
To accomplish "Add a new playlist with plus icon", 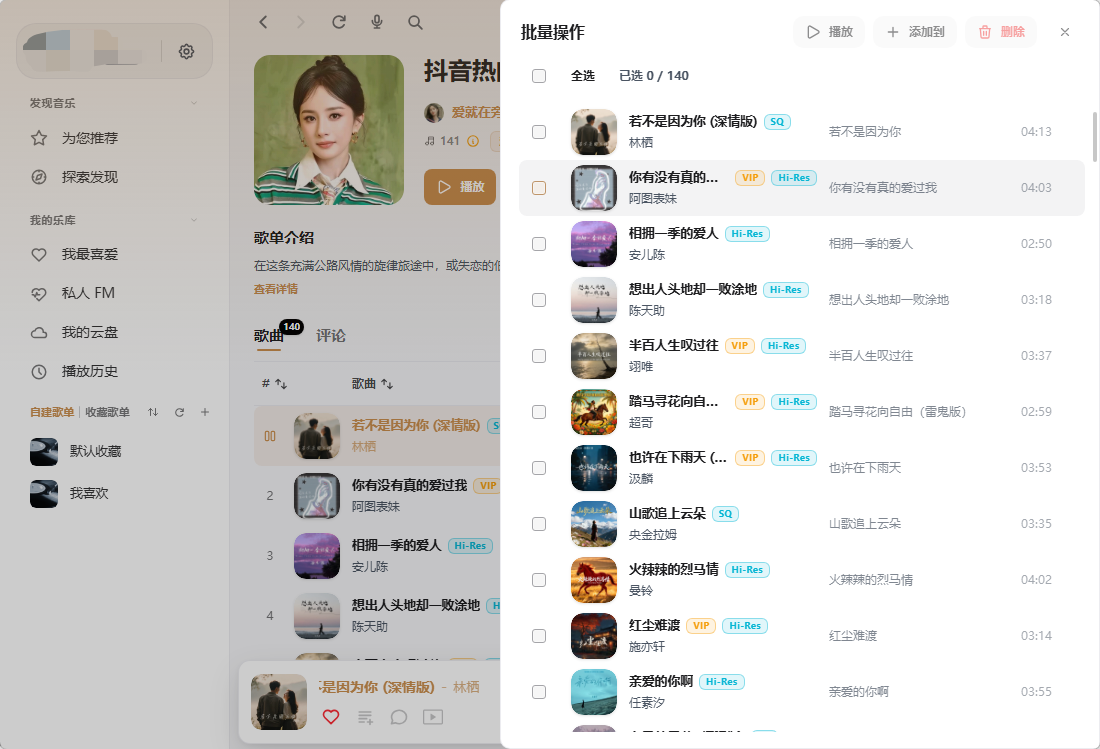I will (205, 412).
